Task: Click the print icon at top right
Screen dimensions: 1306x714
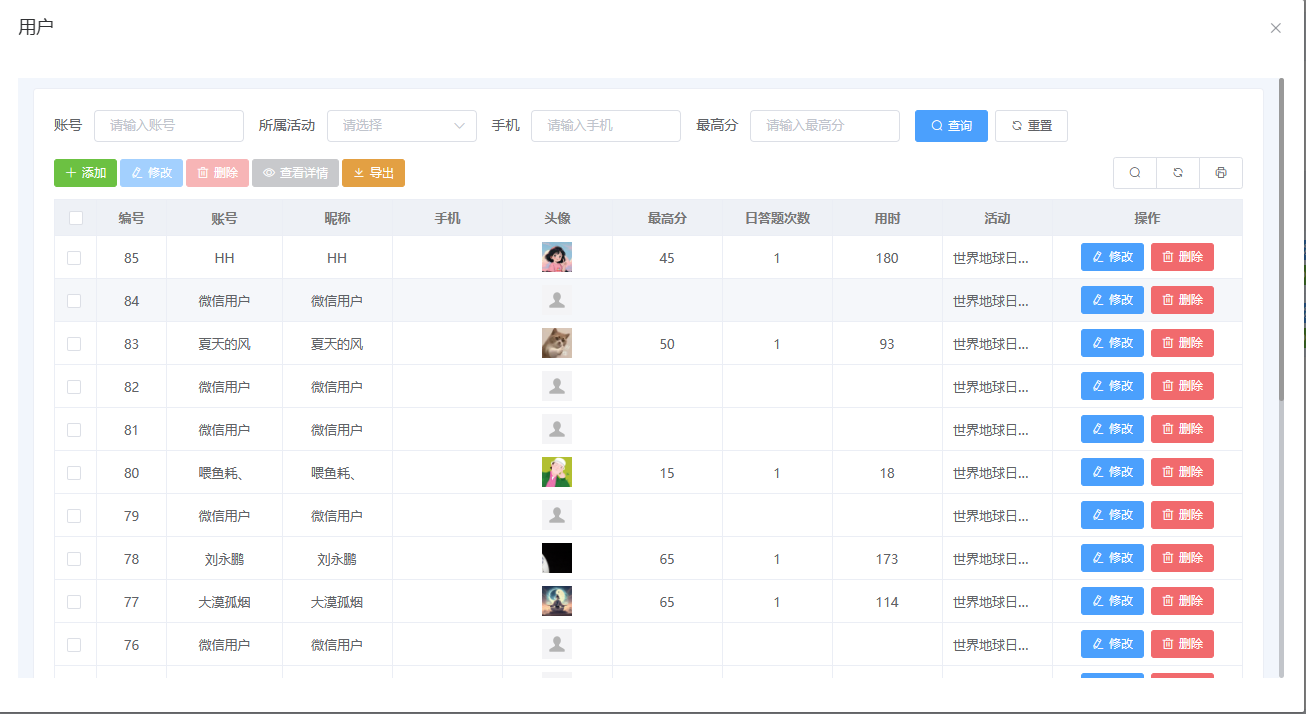Action: (x=1221, y=172)
